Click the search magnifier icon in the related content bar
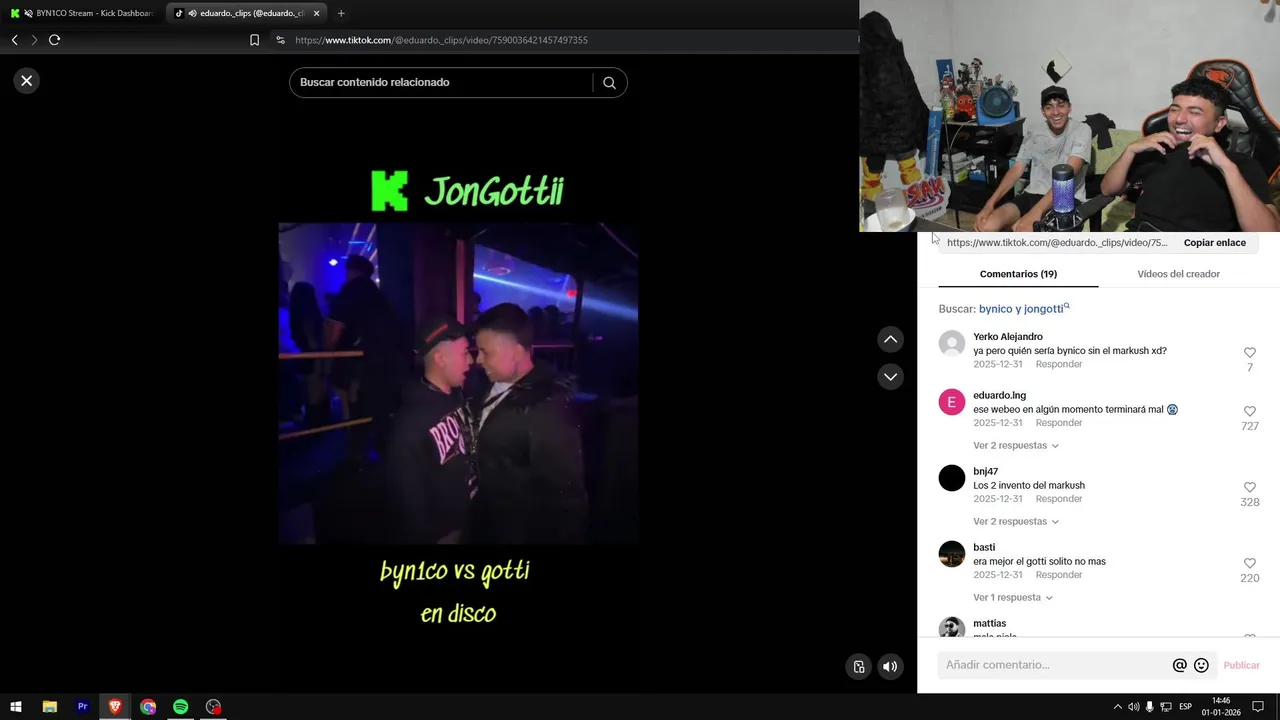The height and width of the screenshot is (720, 1280). click(609, 83)
